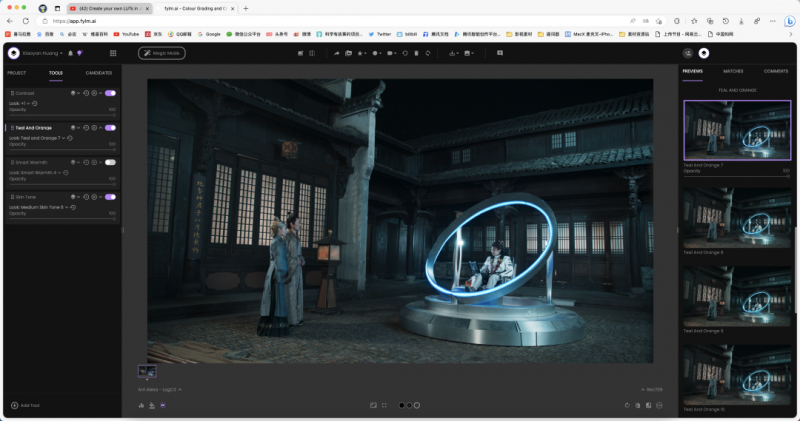Switch to the YouTube Create your own LUTs tab

tap(109, 8)
